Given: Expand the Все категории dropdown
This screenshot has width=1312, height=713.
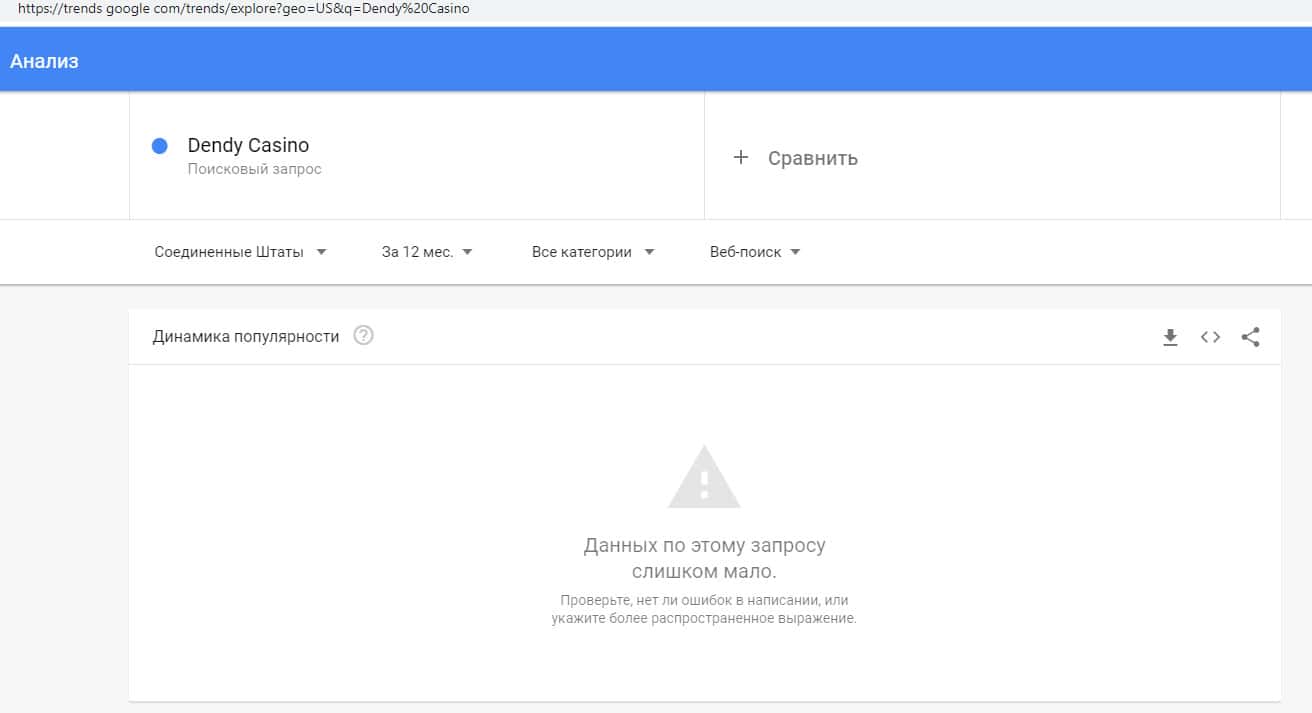Looking at the screenshot, I should pyautogui.click(x=593, y=252).
